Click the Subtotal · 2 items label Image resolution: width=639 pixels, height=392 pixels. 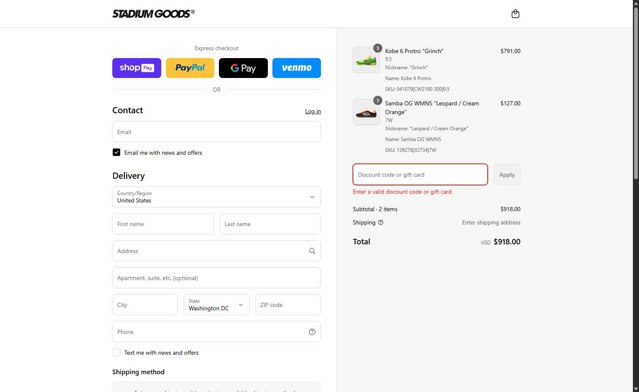click(375, 209)
